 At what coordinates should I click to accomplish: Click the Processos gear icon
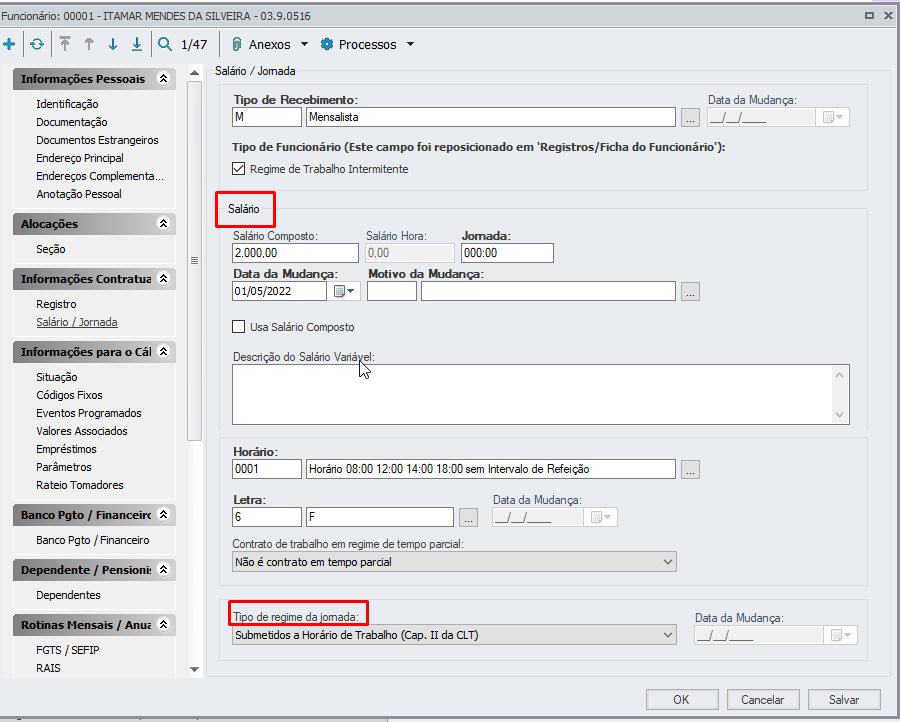[x=327, y=44]
